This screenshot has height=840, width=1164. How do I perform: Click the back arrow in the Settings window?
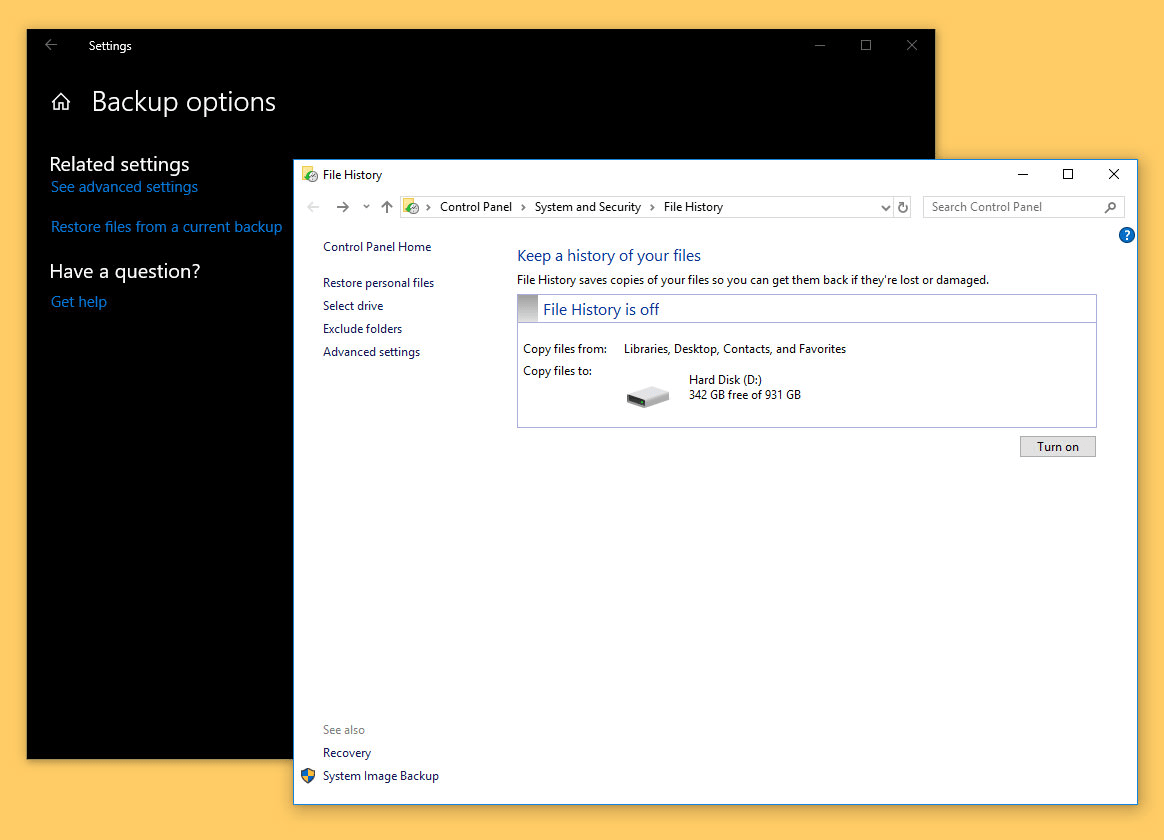coord(50,45)
